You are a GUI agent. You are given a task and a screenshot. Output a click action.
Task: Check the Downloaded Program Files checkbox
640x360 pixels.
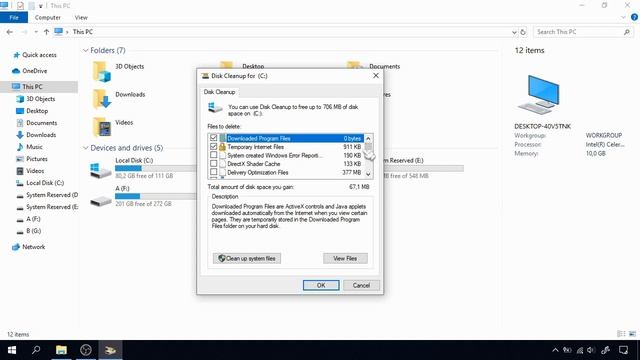click(x=213, y=138)
